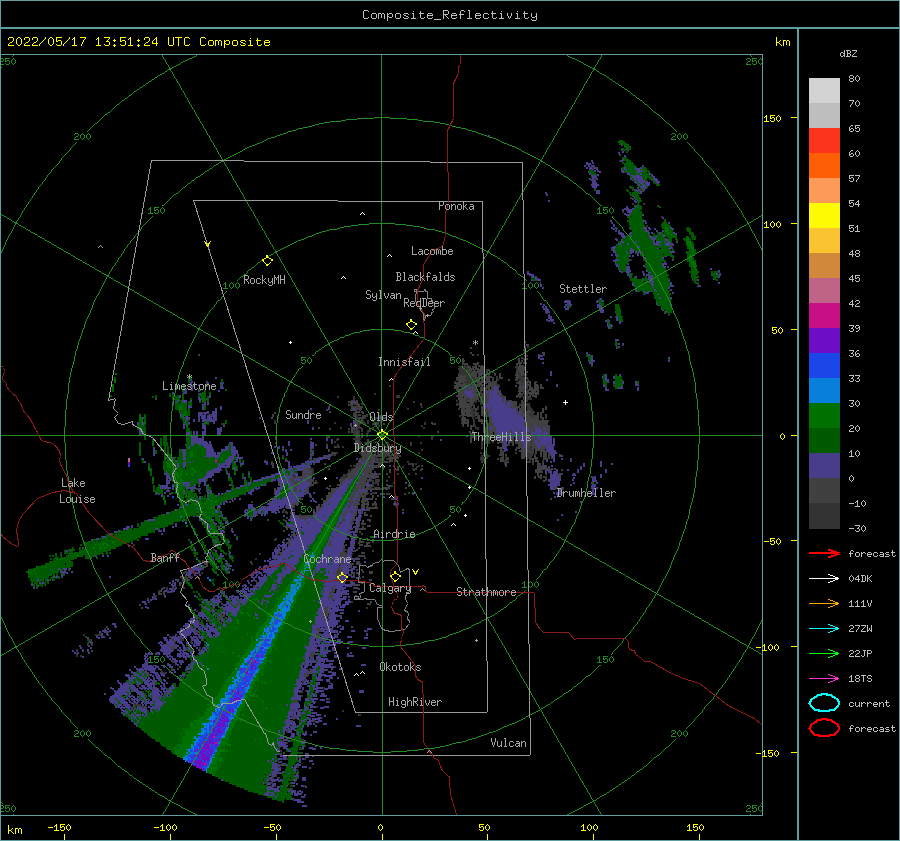Viewport: 900px width, 841px height.
Task: Click the yellow diamond marker near RockyMH
Action: click(x=267, y=261)
